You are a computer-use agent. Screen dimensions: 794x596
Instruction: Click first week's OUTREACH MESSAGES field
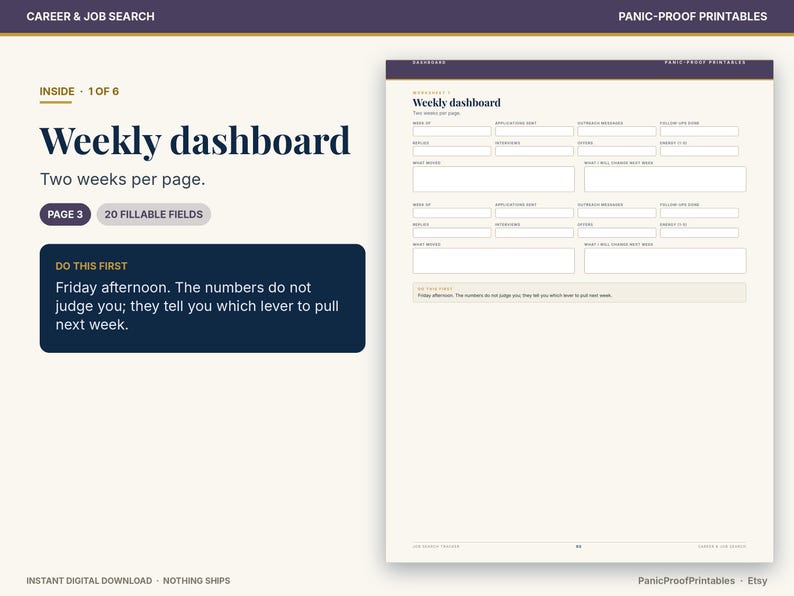click(x=617, y=131)
